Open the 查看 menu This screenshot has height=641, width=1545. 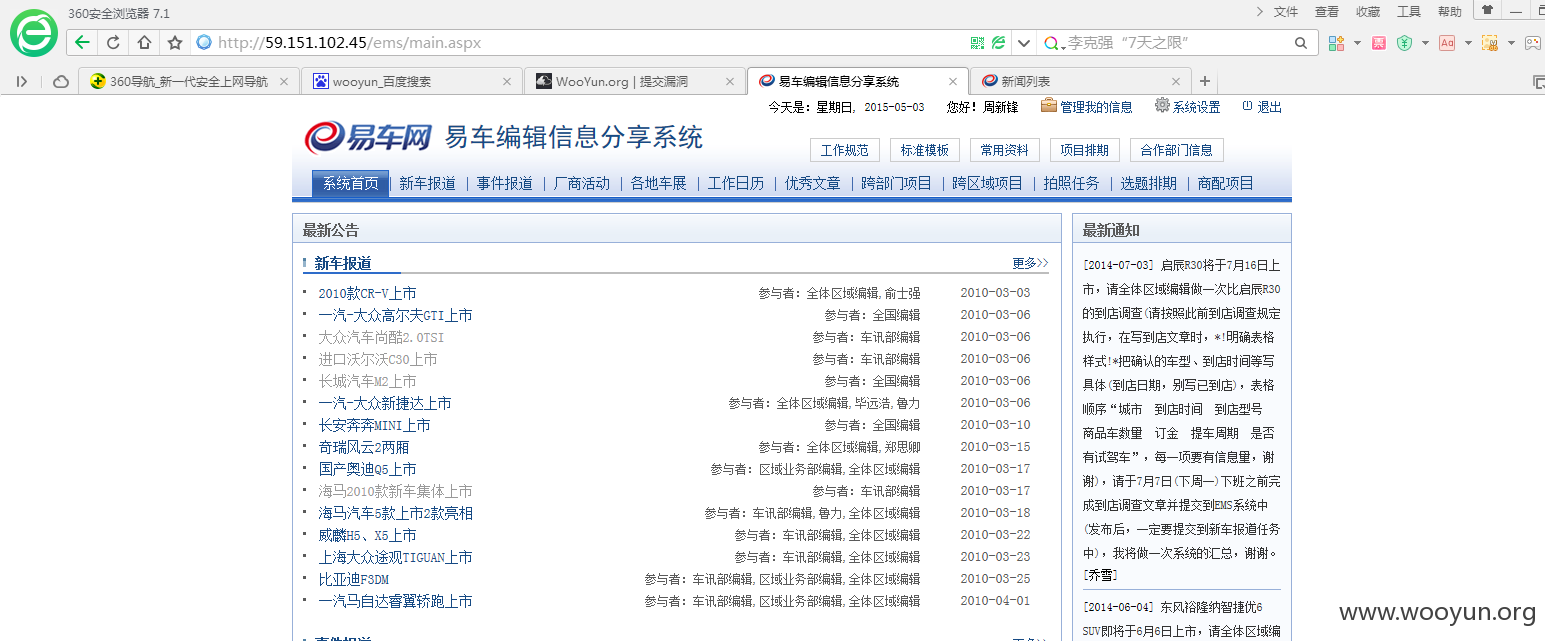pos(1326,11)
